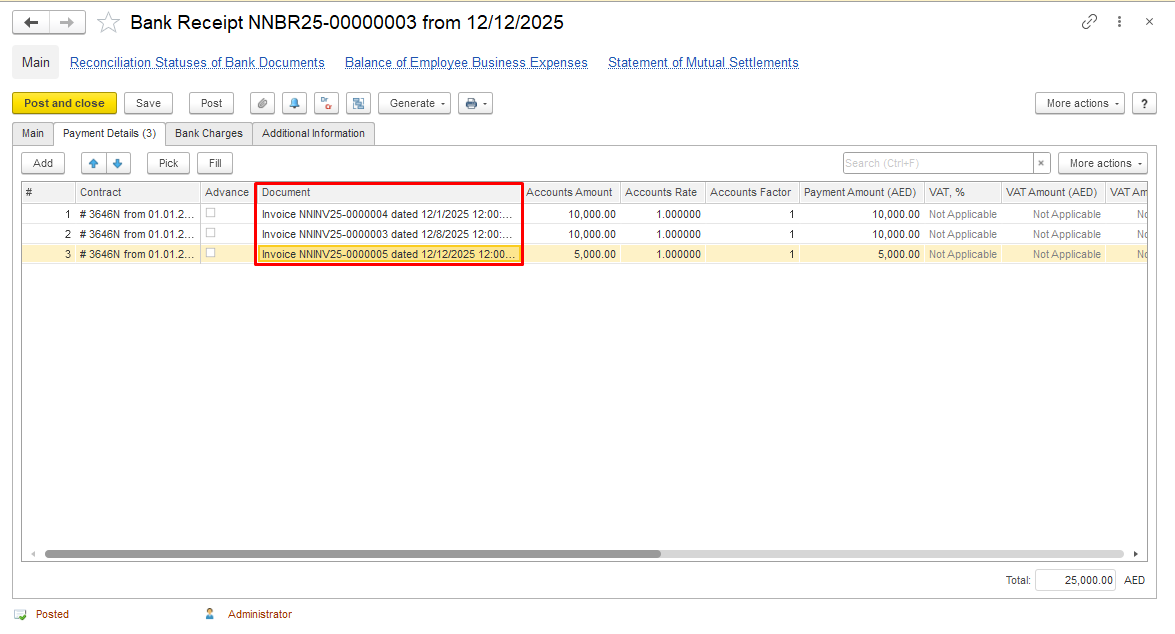
Task: Switch to the Main page at top
Action: (36, 62)
